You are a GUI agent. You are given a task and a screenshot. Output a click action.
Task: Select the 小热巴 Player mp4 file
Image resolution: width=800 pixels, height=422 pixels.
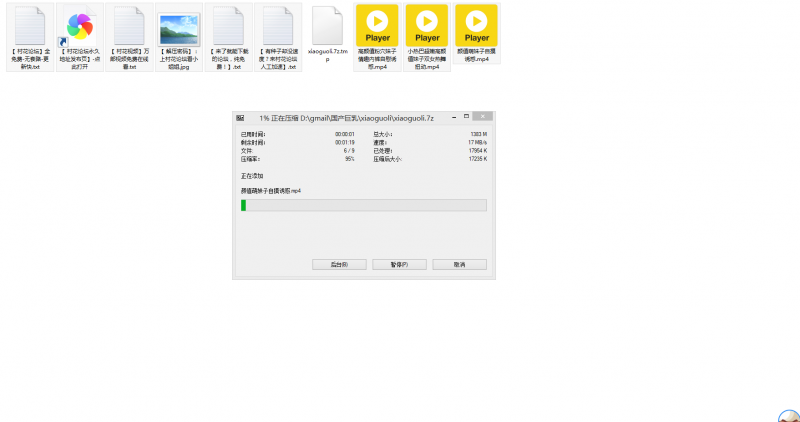click(428, 27)
